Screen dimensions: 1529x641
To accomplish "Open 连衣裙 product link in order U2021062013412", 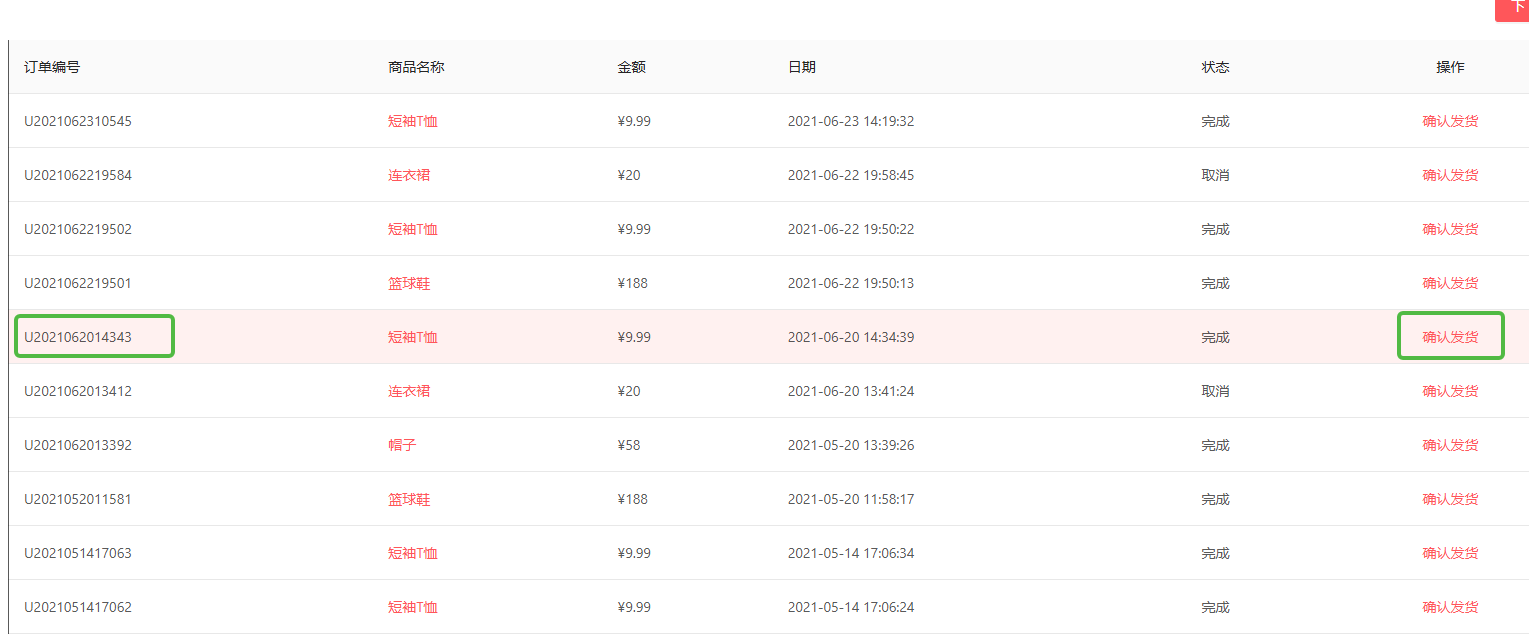I will (409, 391).
